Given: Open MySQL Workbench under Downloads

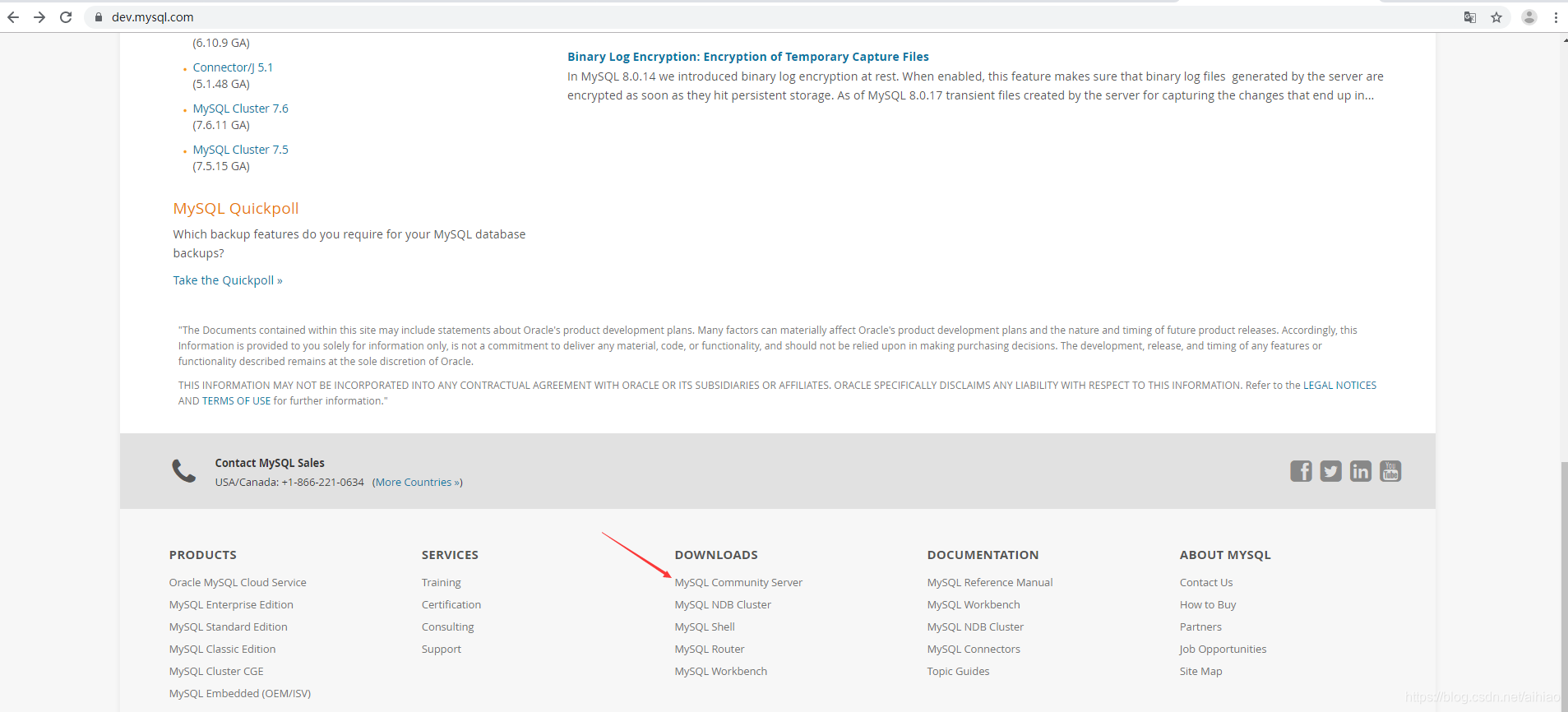Looking at the screenshot, I should 721,672.
